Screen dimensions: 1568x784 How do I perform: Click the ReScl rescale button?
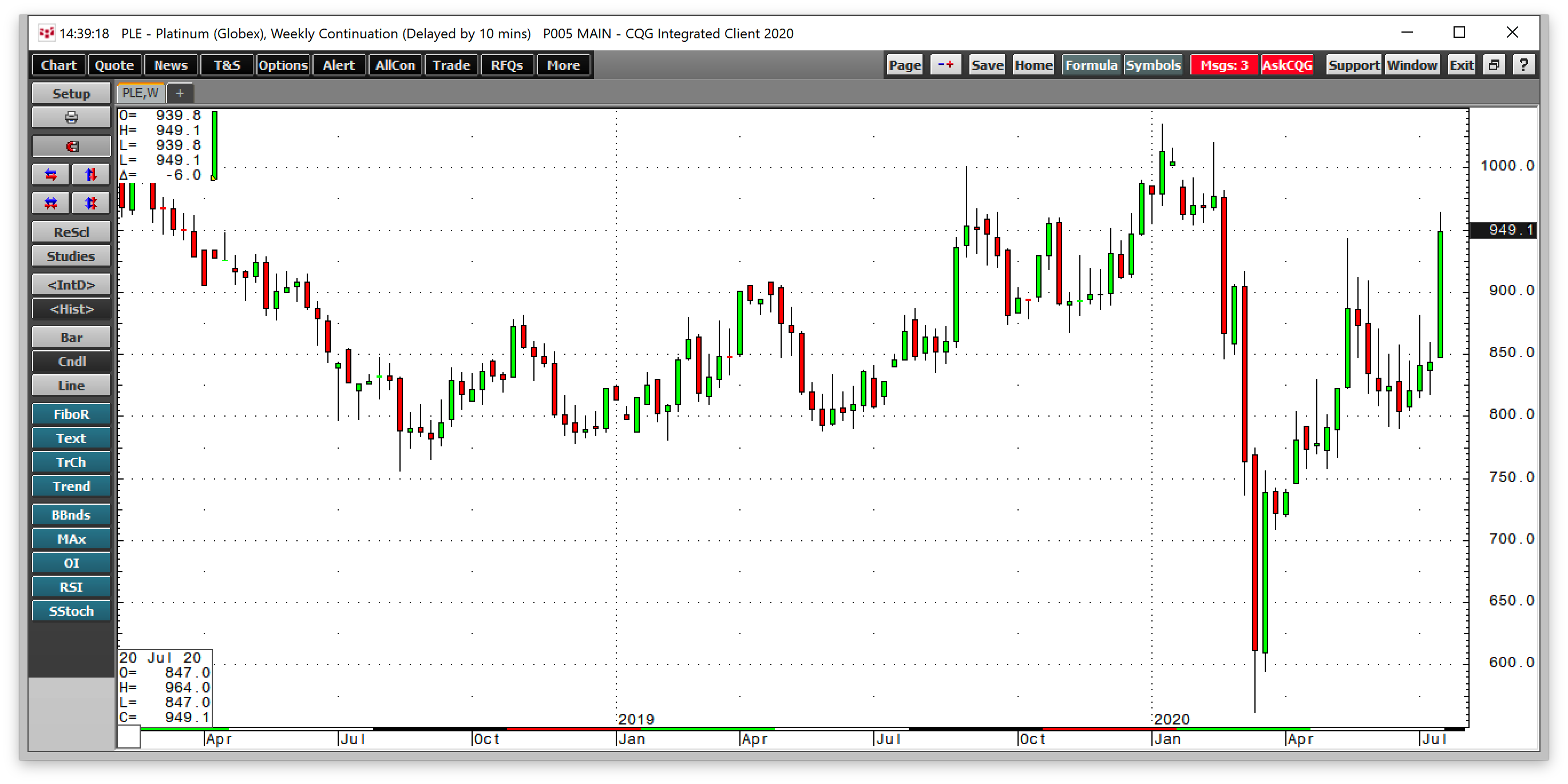pyautogui.click(x=71, y=232)
